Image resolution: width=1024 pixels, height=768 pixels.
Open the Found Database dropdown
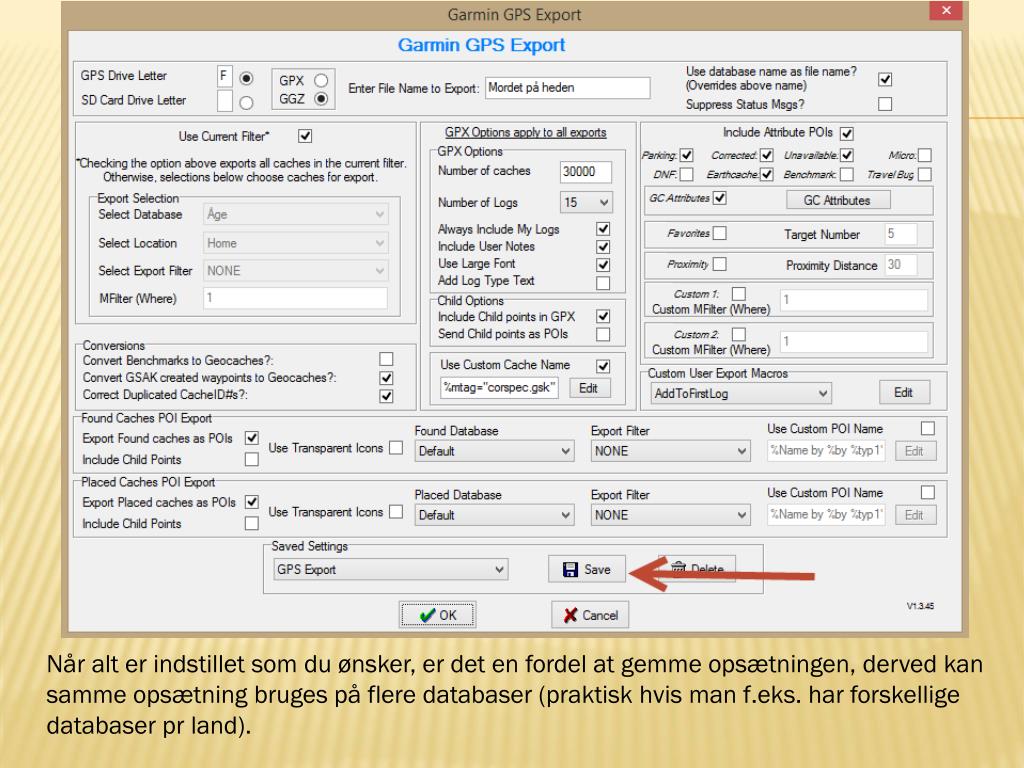pos(494,451)
